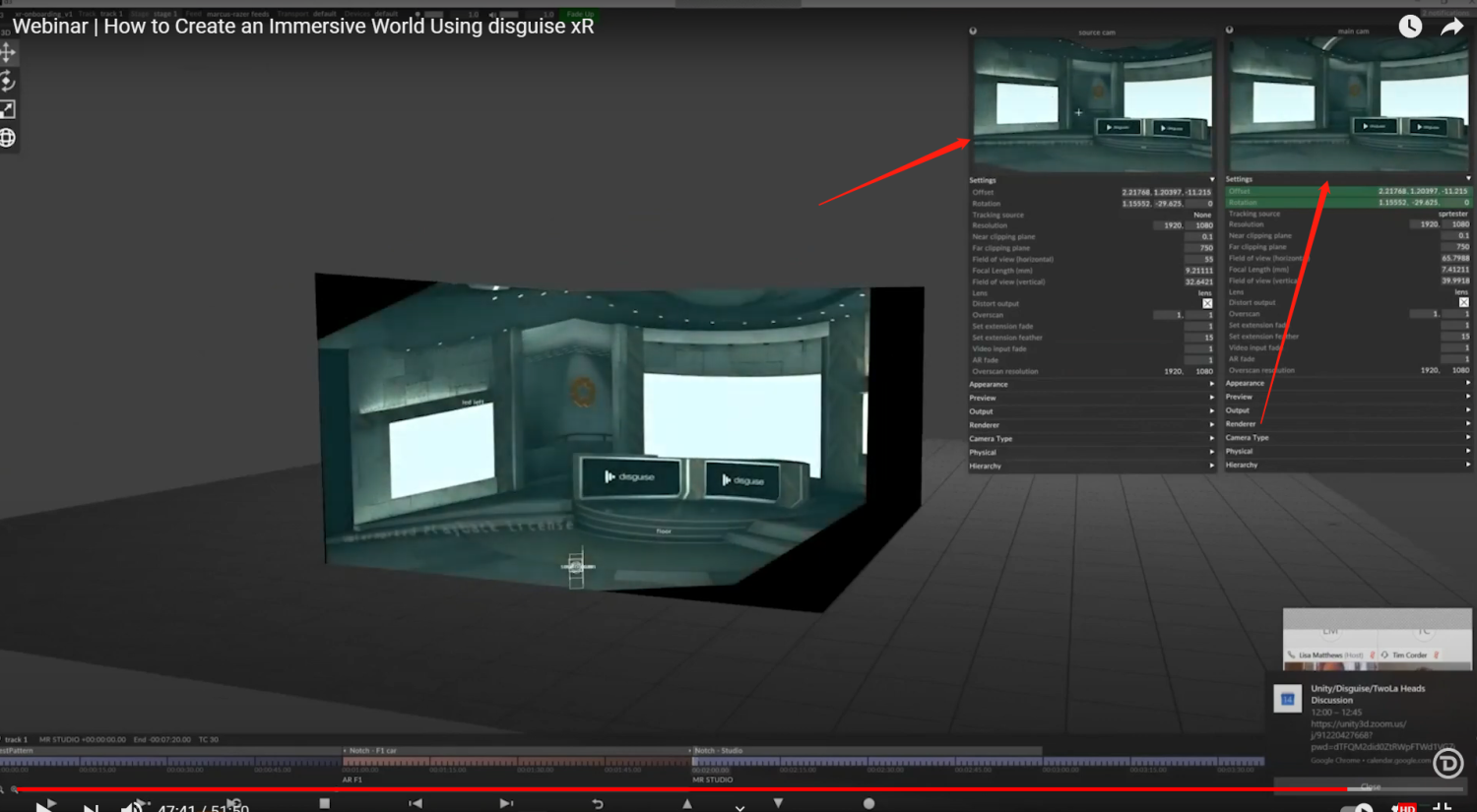
Task: Select the Notch - Studio layer
Action: click(867, 750)
